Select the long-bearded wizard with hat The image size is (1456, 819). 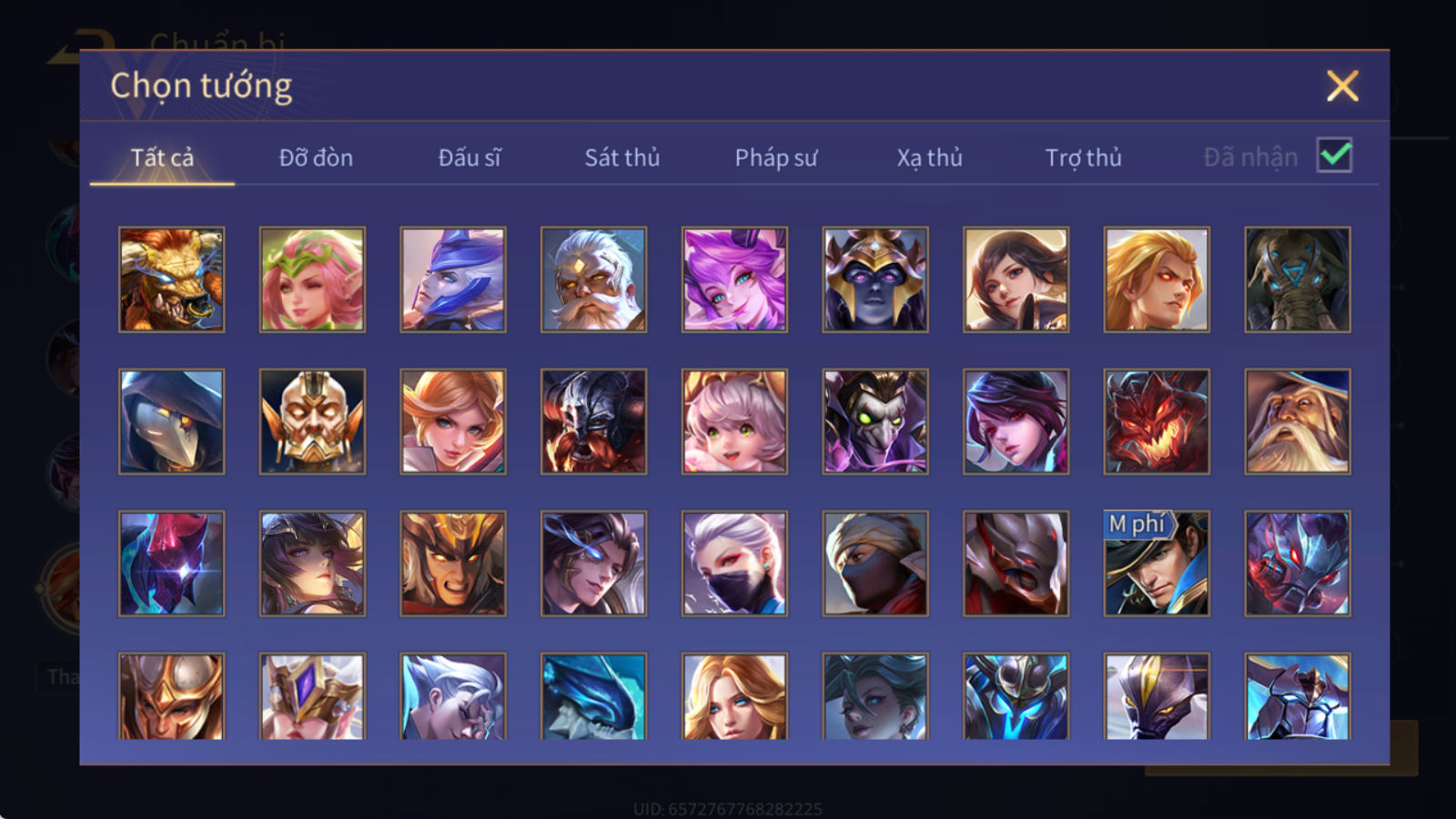(x=1298, y=421)
